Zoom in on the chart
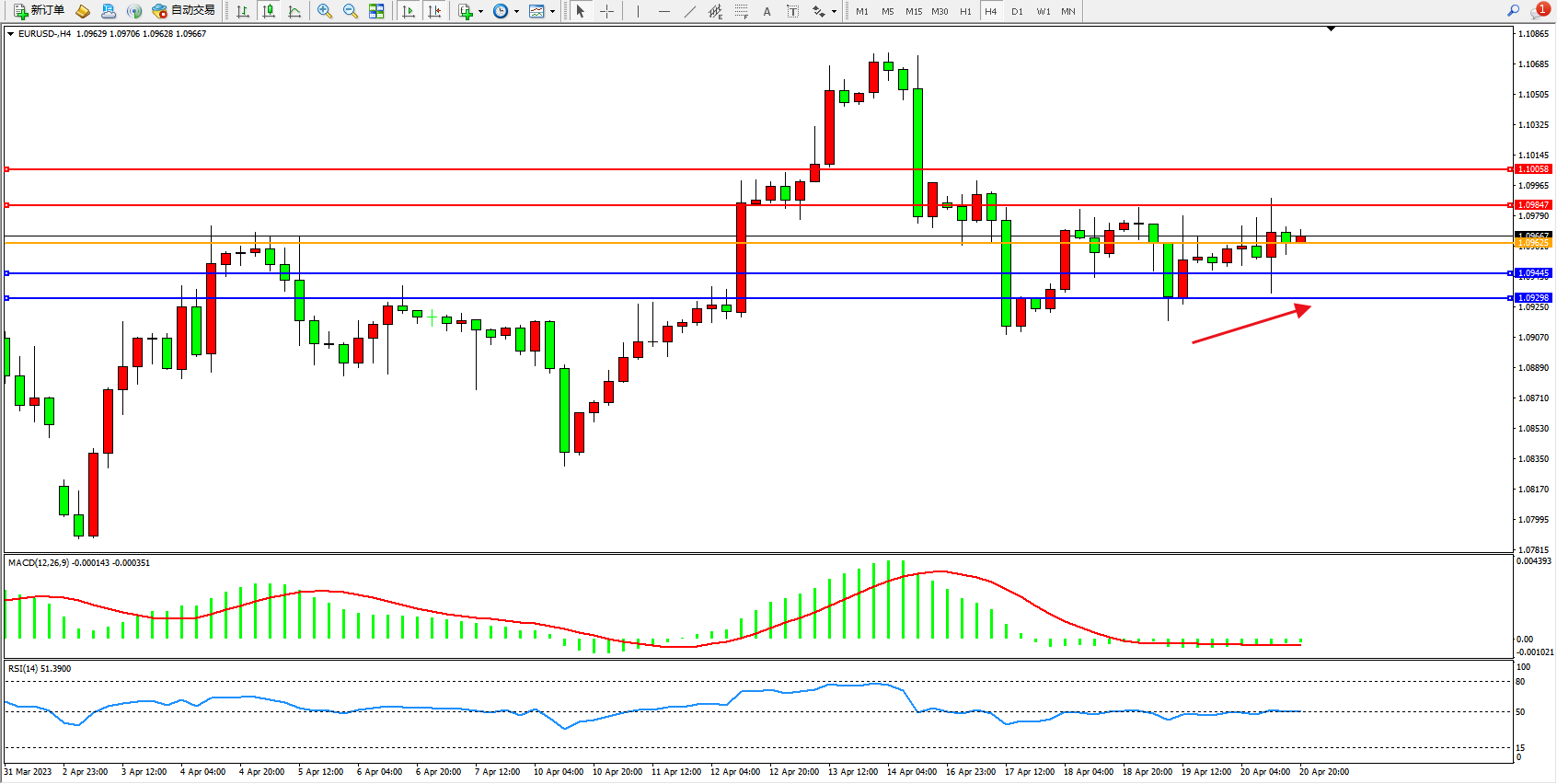Image resolution: width=1557 pixels, height=784 pixels. tap(324, 11)
